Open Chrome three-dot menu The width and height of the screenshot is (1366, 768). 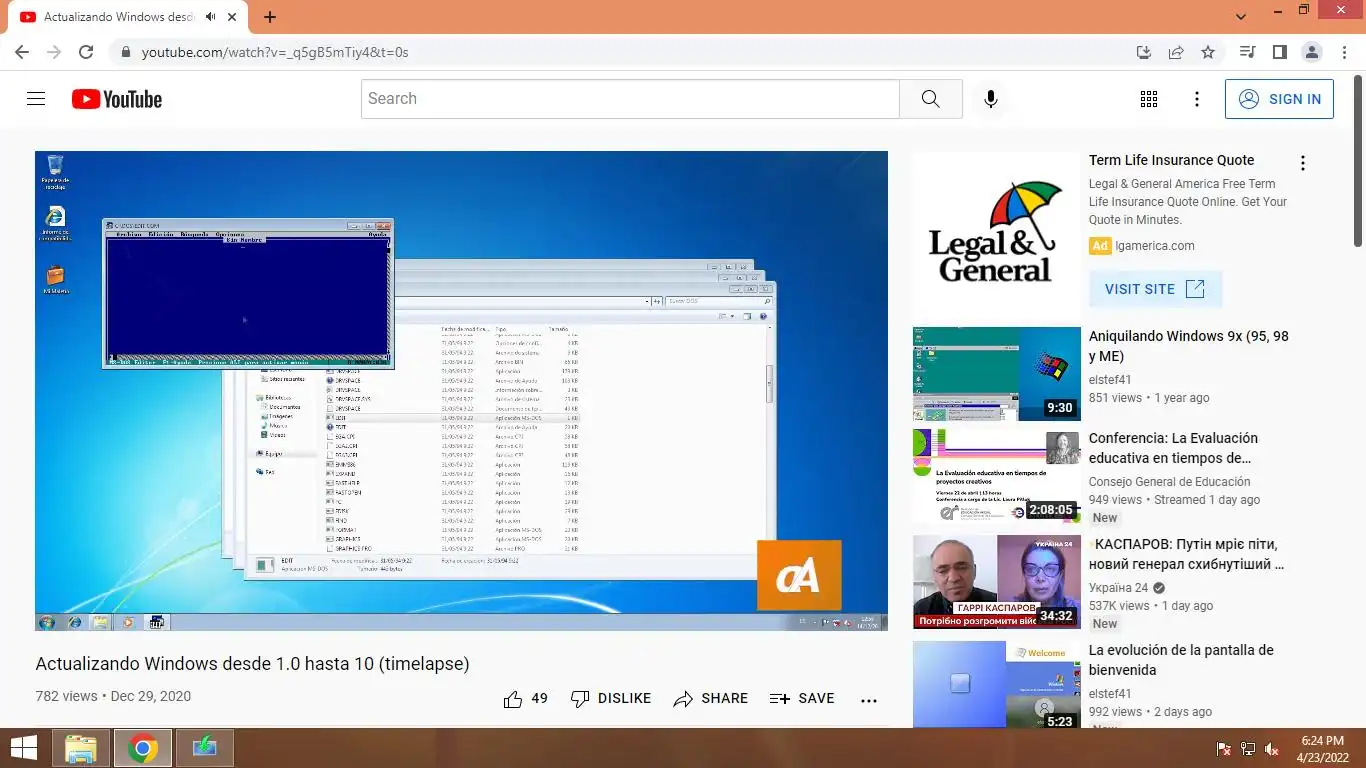tap(1343, 52)
